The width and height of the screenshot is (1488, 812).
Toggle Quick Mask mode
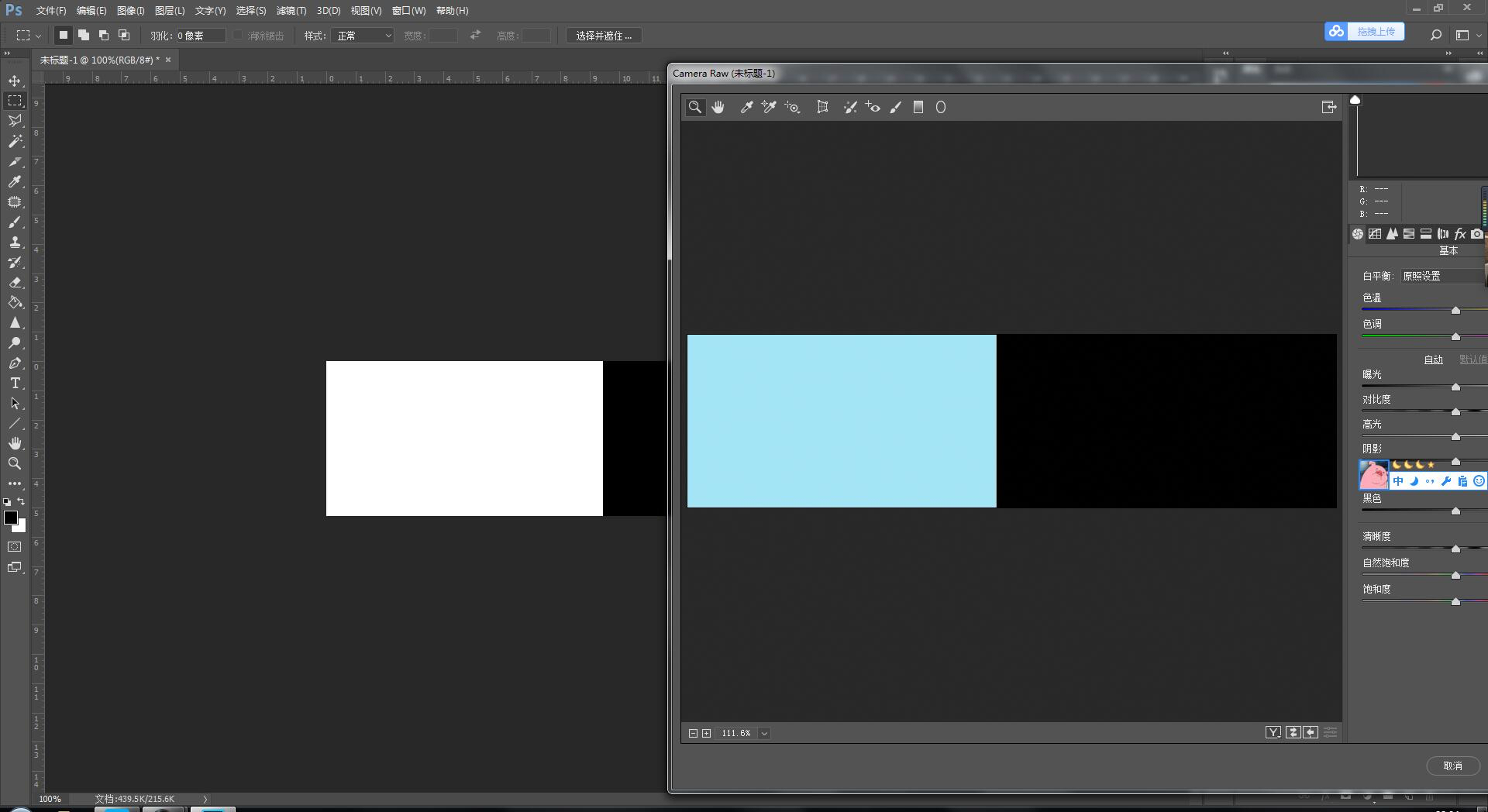(15, 547)
